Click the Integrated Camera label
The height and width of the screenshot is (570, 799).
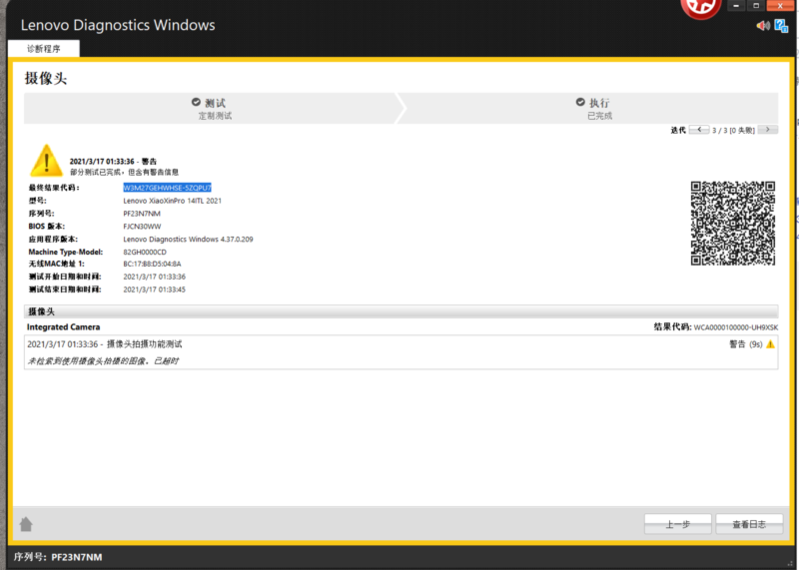(63, 327)
